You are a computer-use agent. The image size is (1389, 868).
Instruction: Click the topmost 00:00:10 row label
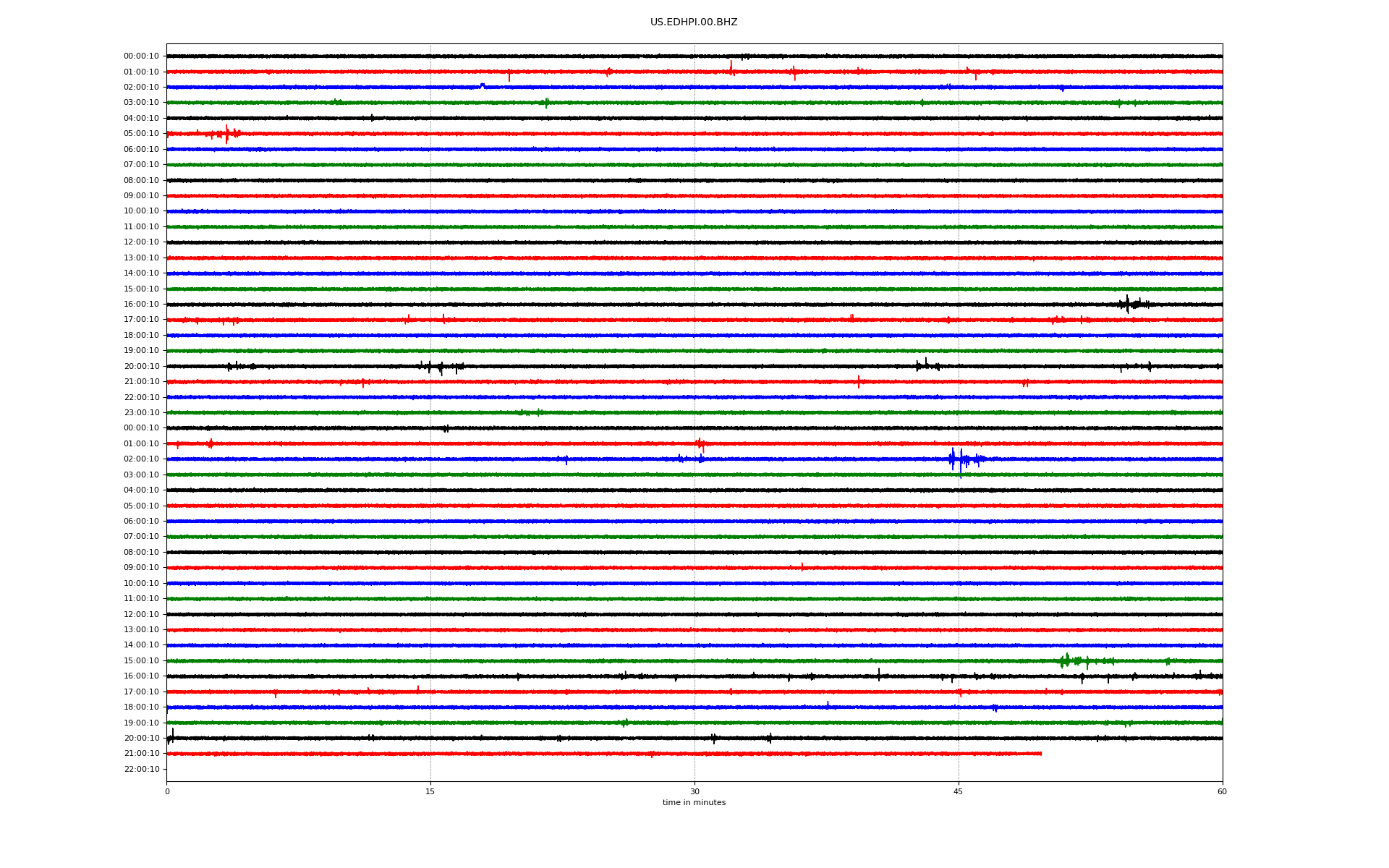click(141, 56)
